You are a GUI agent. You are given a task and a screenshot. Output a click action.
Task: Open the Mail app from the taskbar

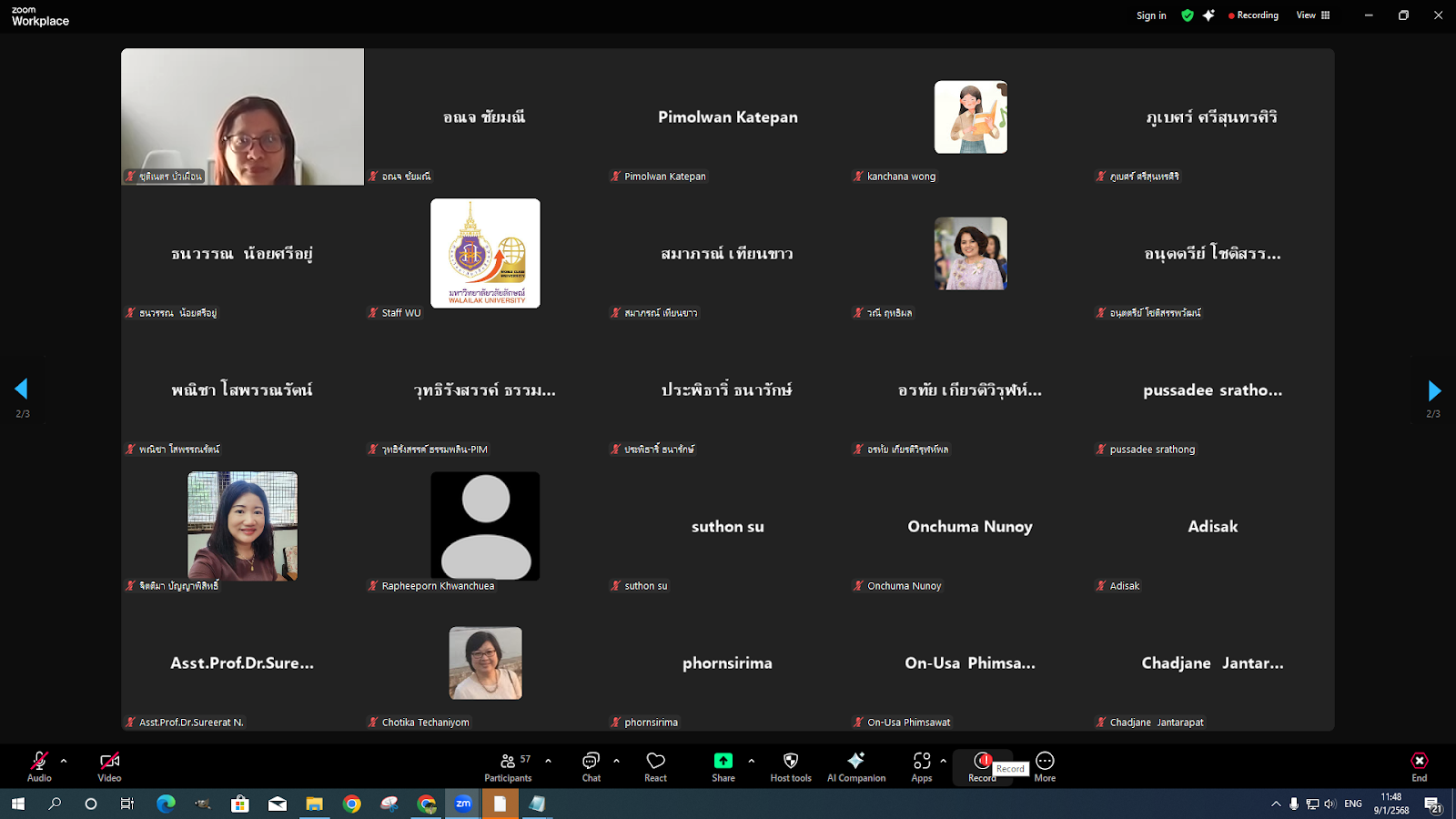click(x=278, y=804)
